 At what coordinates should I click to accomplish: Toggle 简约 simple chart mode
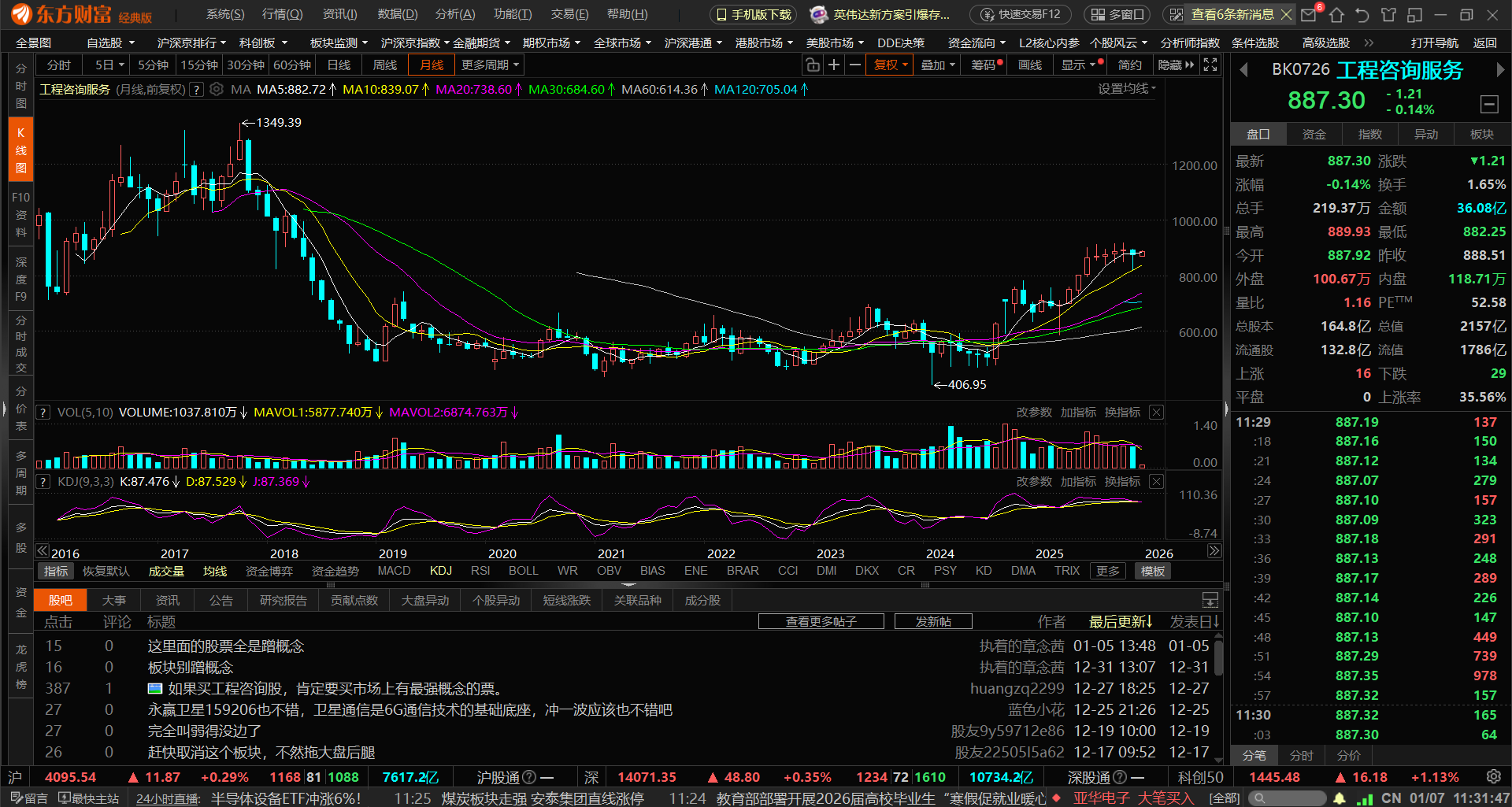pos(1130,65)
